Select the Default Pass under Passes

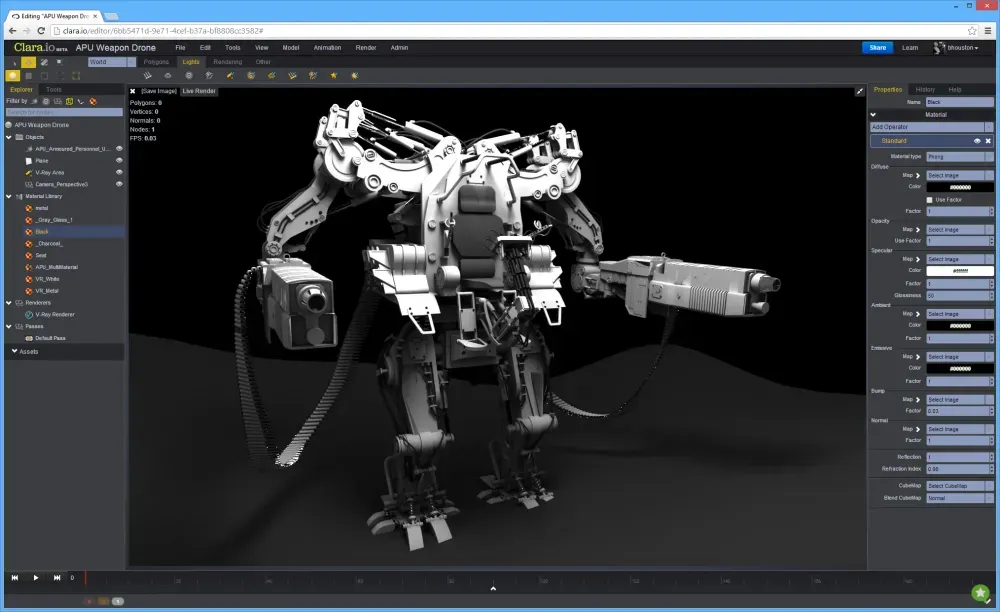pos(52,338)
